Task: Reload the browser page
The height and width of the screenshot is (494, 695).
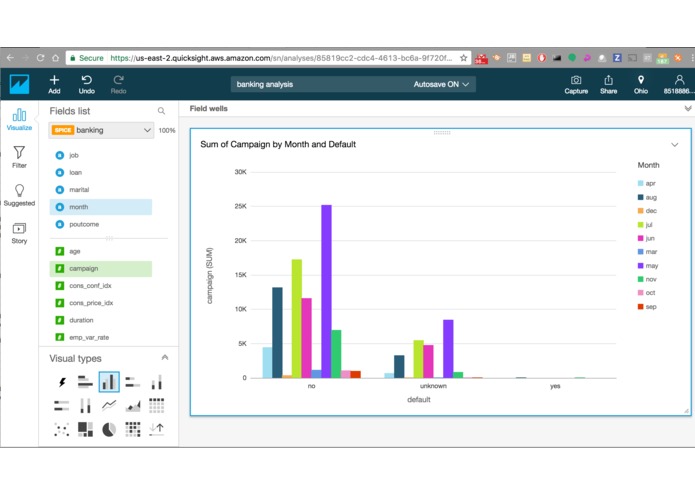Action: click(x=40, y=58)
